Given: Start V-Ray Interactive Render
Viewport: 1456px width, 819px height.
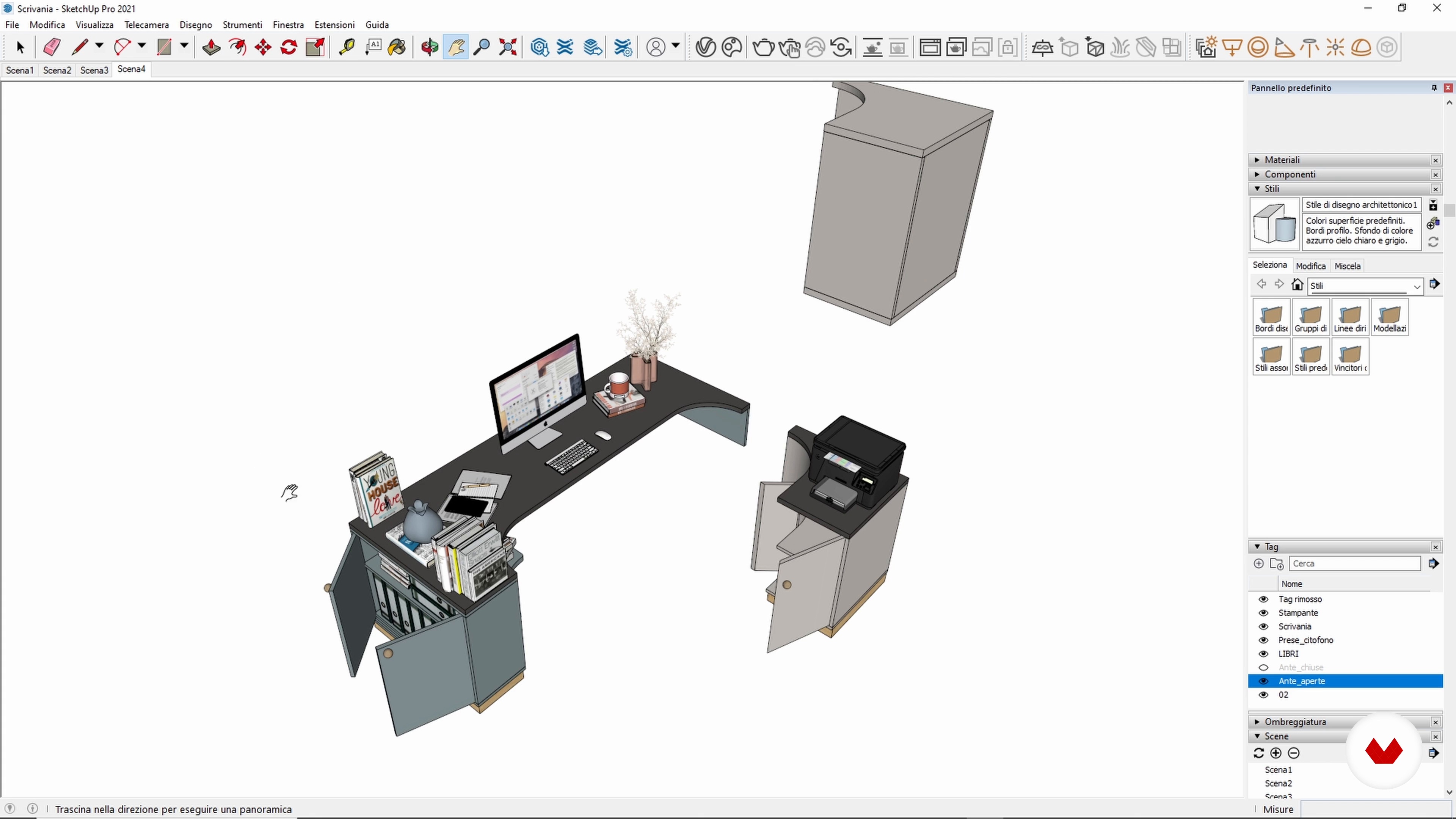Looking at the screenshot, I should click(789, 47).
